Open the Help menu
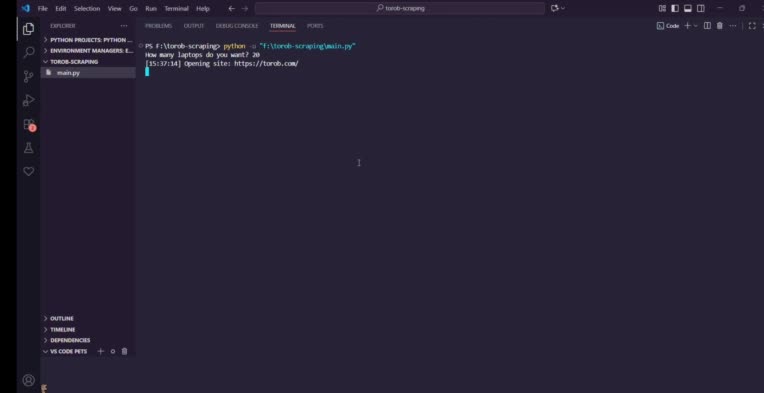The height and width of the screenshot is (393, 764). pos(203,8)
